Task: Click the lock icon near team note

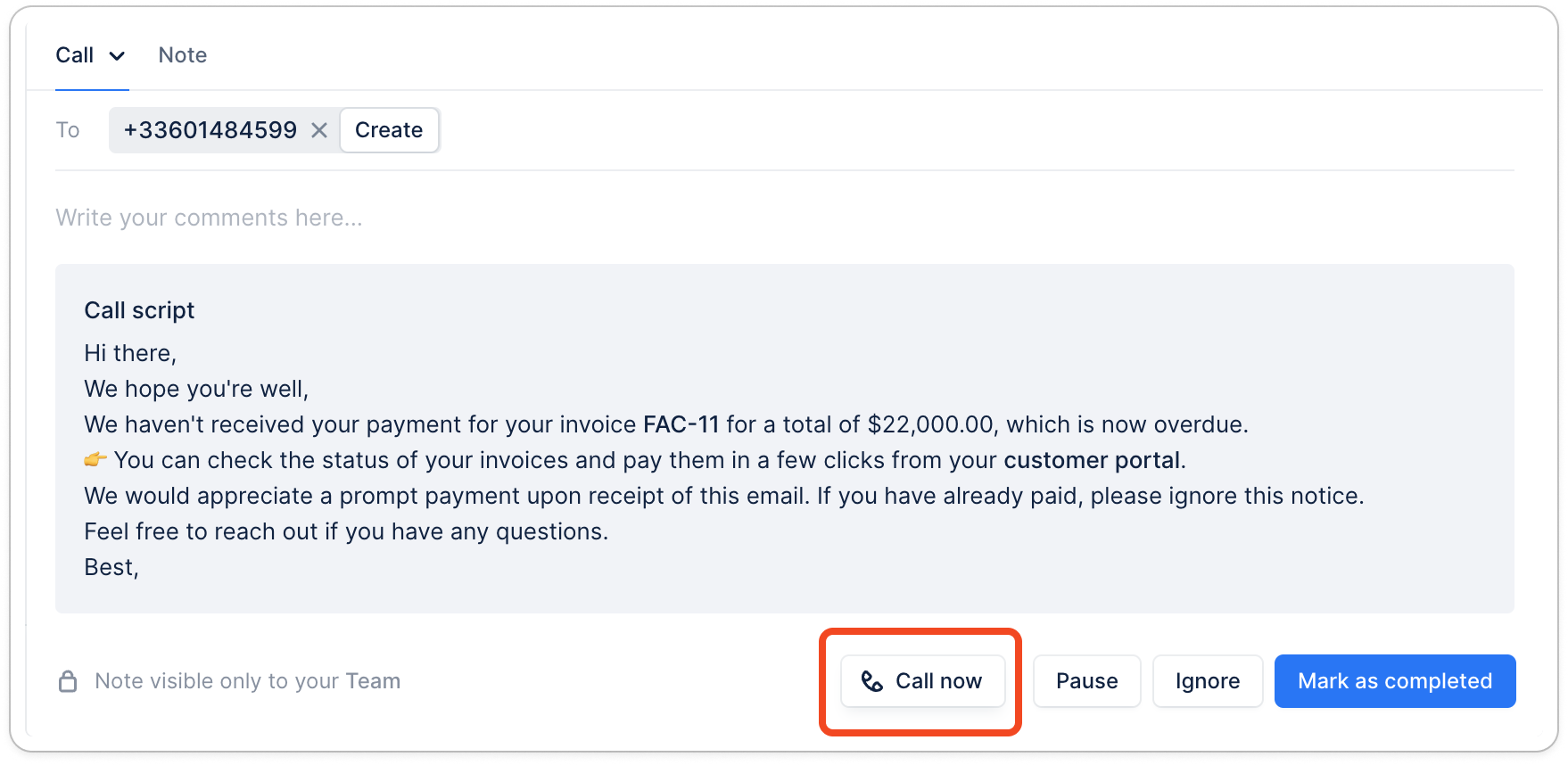Action: (68, 681)
